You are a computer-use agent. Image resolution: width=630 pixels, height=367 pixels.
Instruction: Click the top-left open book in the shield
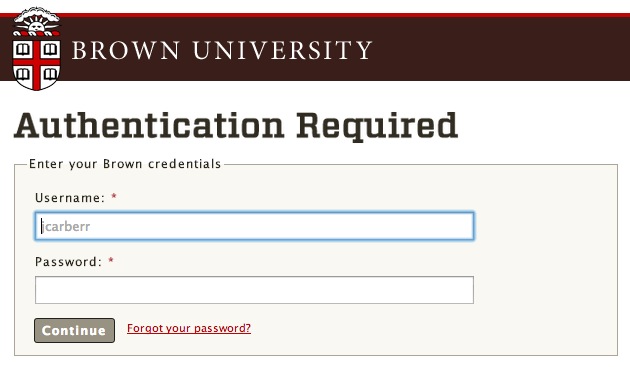pos(22,50)
